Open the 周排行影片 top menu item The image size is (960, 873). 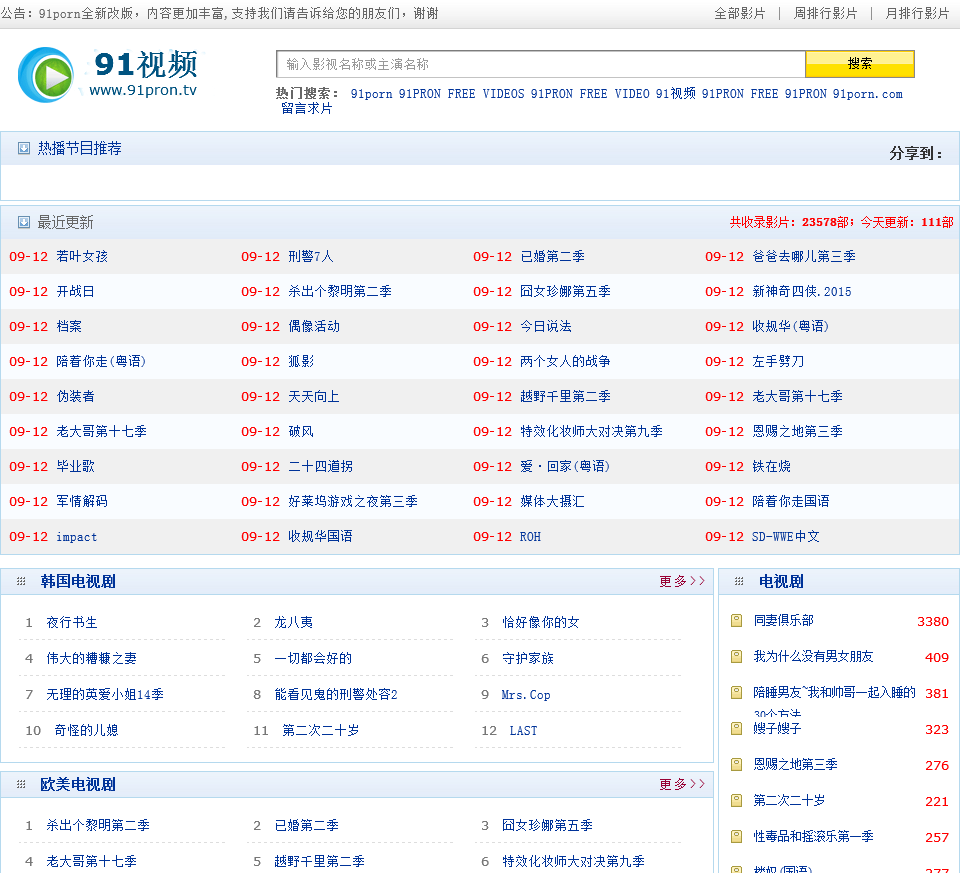coord(825,13)
